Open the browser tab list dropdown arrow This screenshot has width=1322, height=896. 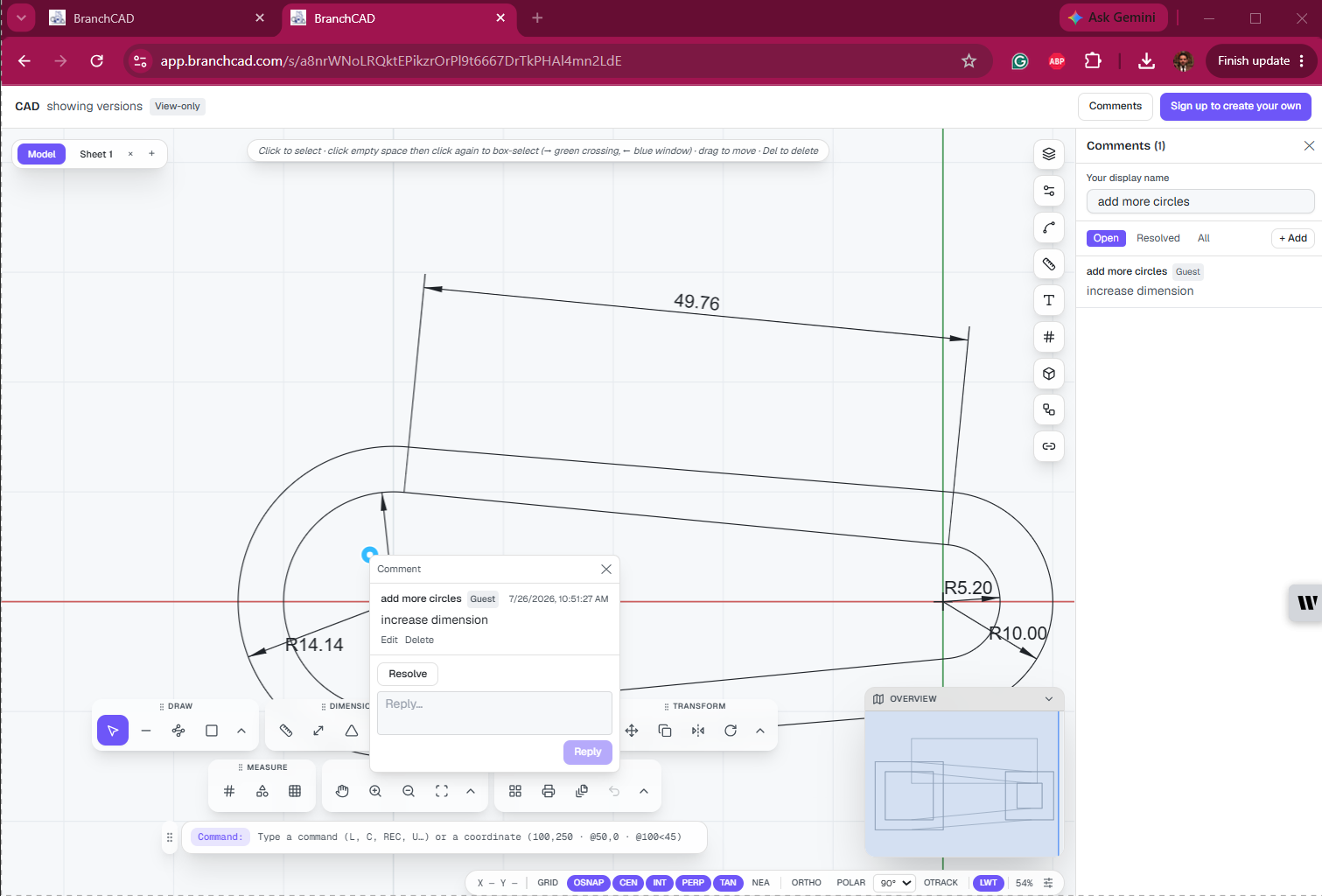coord(21,17)
